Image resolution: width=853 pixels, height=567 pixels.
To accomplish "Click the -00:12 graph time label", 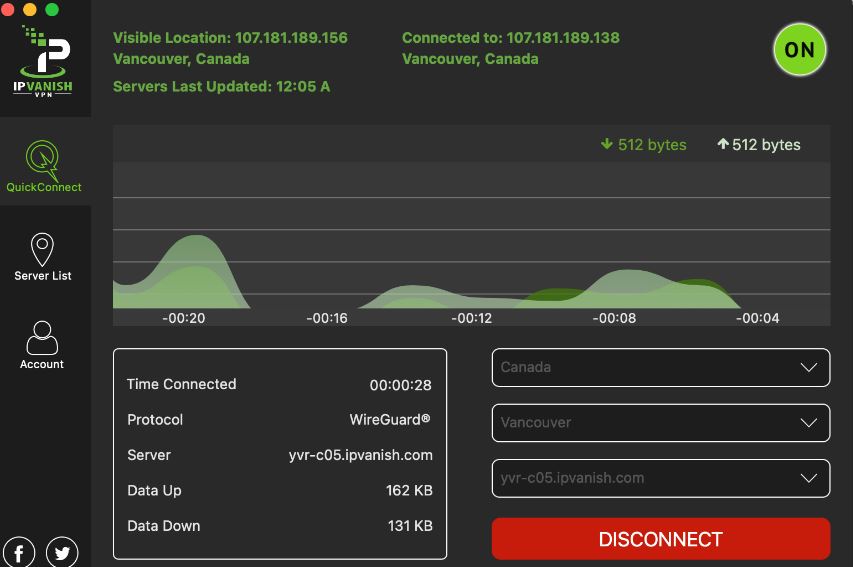I will [x=472, y=318].
